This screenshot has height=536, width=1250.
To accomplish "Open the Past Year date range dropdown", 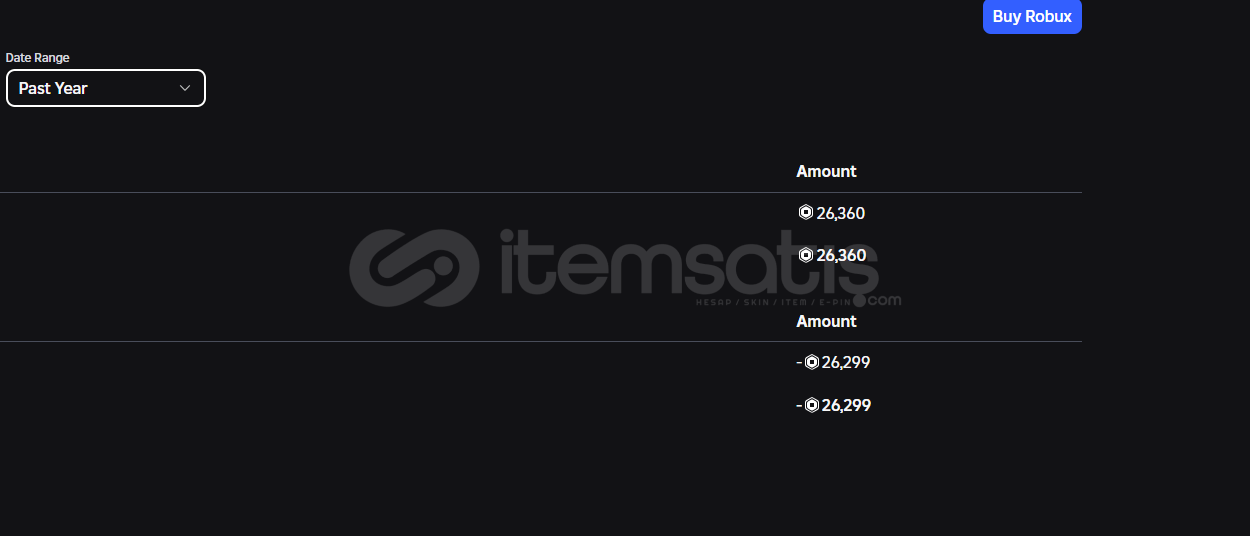I will pos(106,88).
